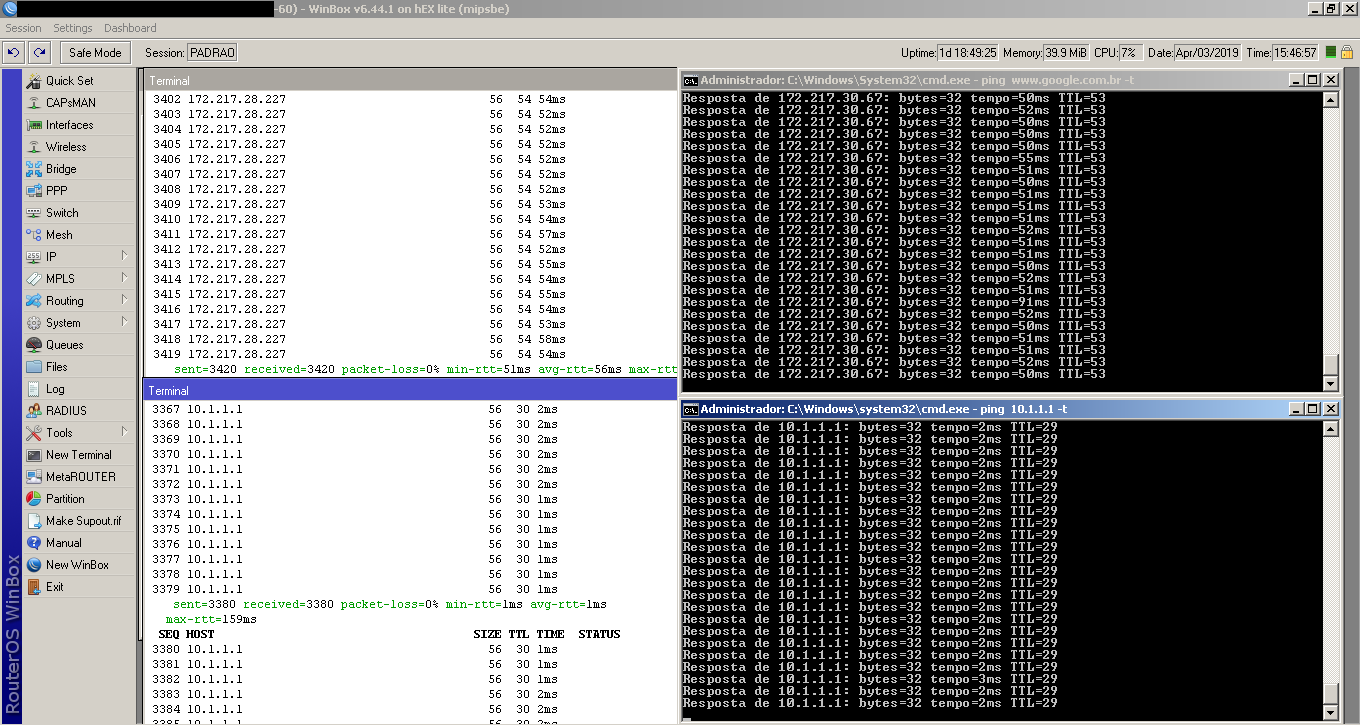Click the Session field showing PADRAO

[212, 53]
